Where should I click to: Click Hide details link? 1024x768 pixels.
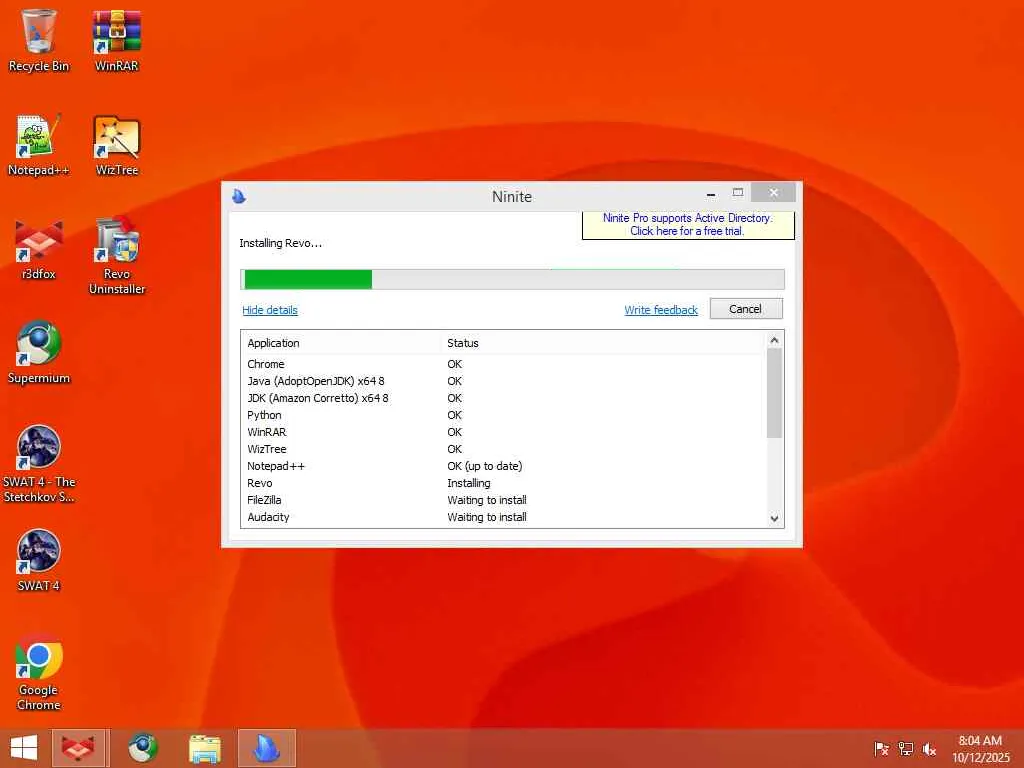[x=270, y=310]
